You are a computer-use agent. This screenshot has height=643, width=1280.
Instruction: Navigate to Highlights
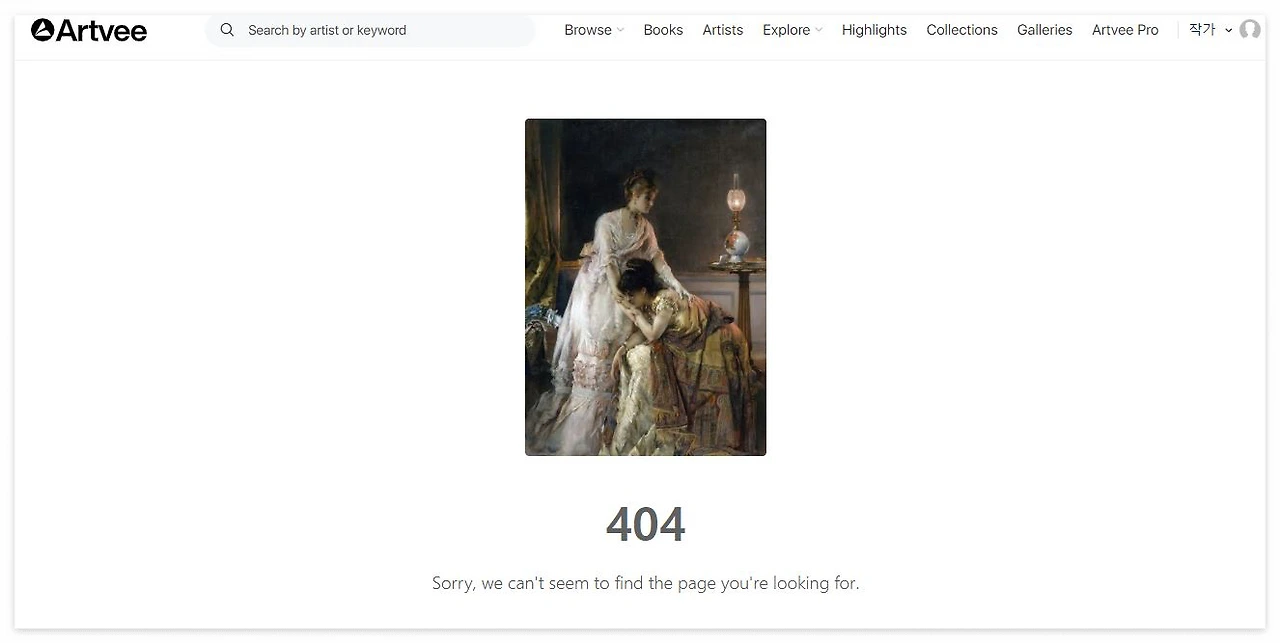pyautogui.click(x=874, y=30)
